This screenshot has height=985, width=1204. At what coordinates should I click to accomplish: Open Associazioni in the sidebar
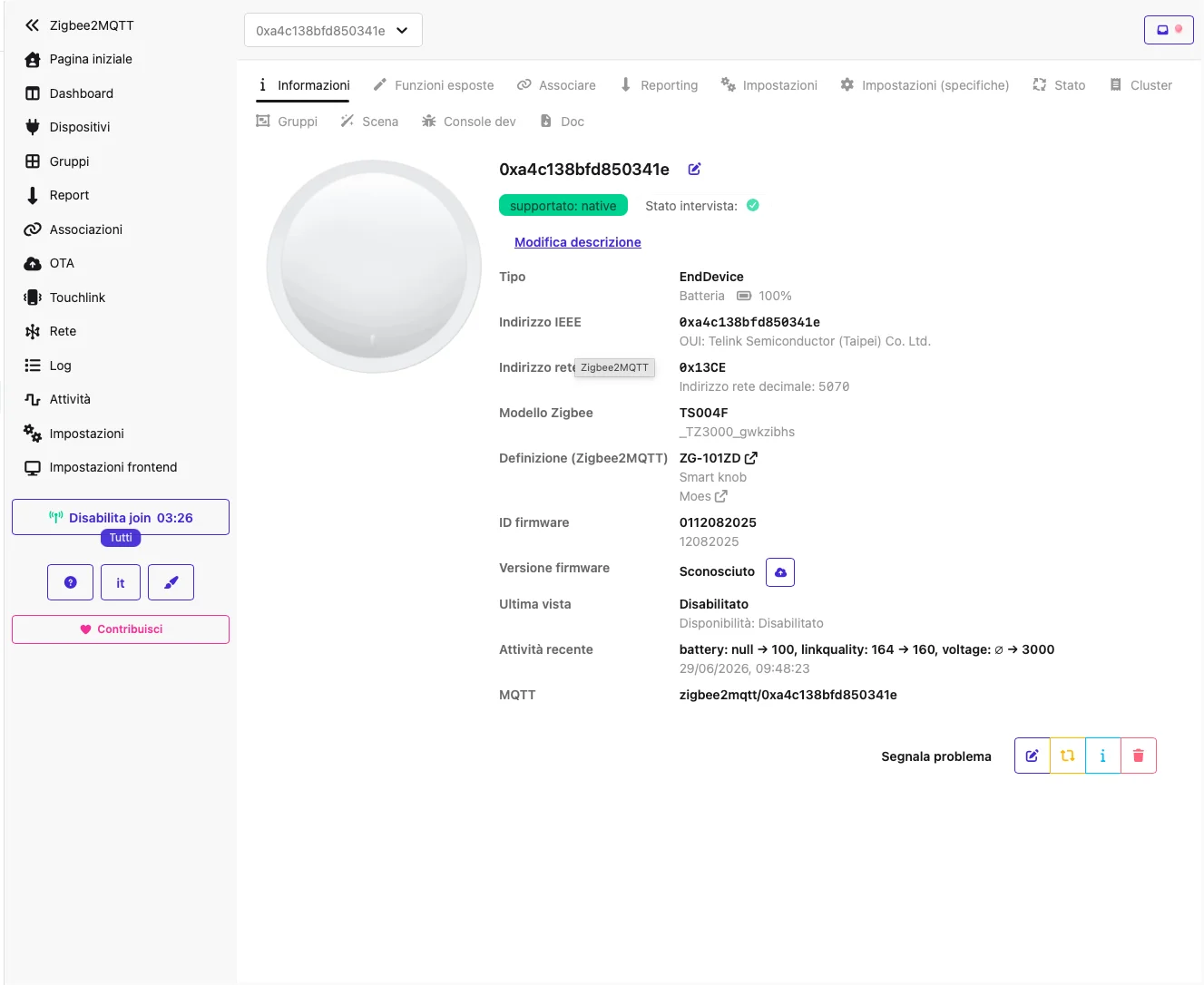(x=73, y=229)
